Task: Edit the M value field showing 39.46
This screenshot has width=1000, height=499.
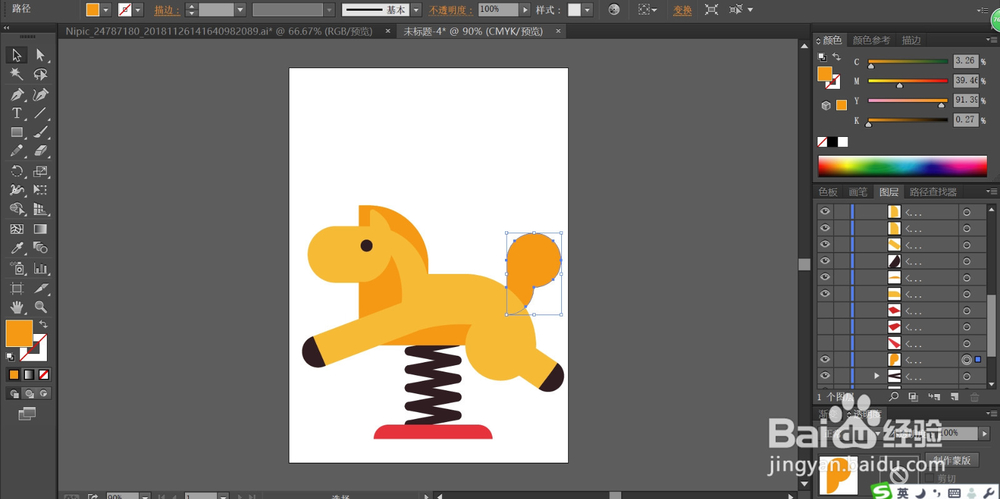Action: click(966, 80)
